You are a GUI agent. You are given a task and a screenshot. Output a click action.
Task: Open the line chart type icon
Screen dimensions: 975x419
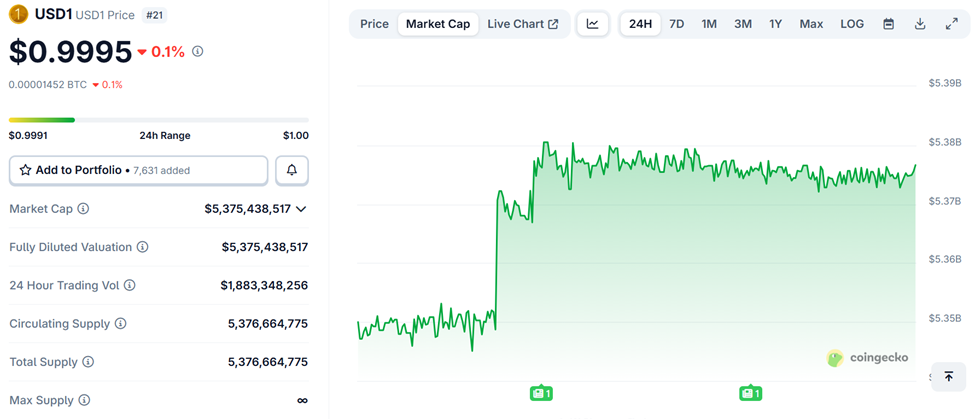pyautogui.click(x=593, y=24)
